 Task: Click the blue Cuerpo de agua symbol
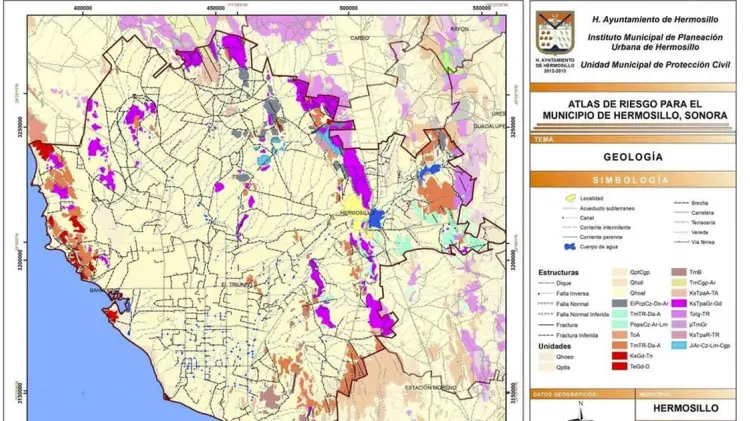tap(568, 247)
